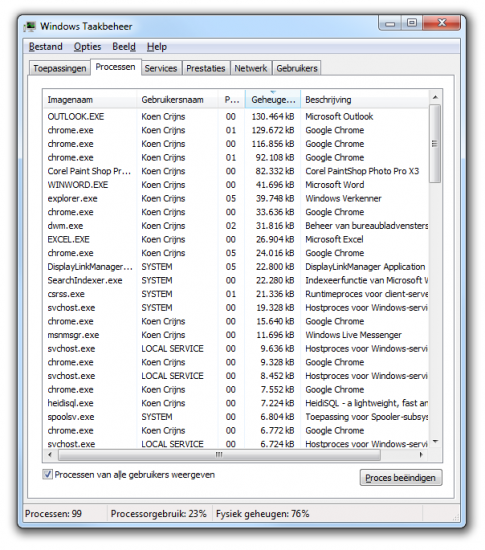Click the horizontal scrollbar right arrow
Viewport: 485px width, 550px height.
pos(421,455)
